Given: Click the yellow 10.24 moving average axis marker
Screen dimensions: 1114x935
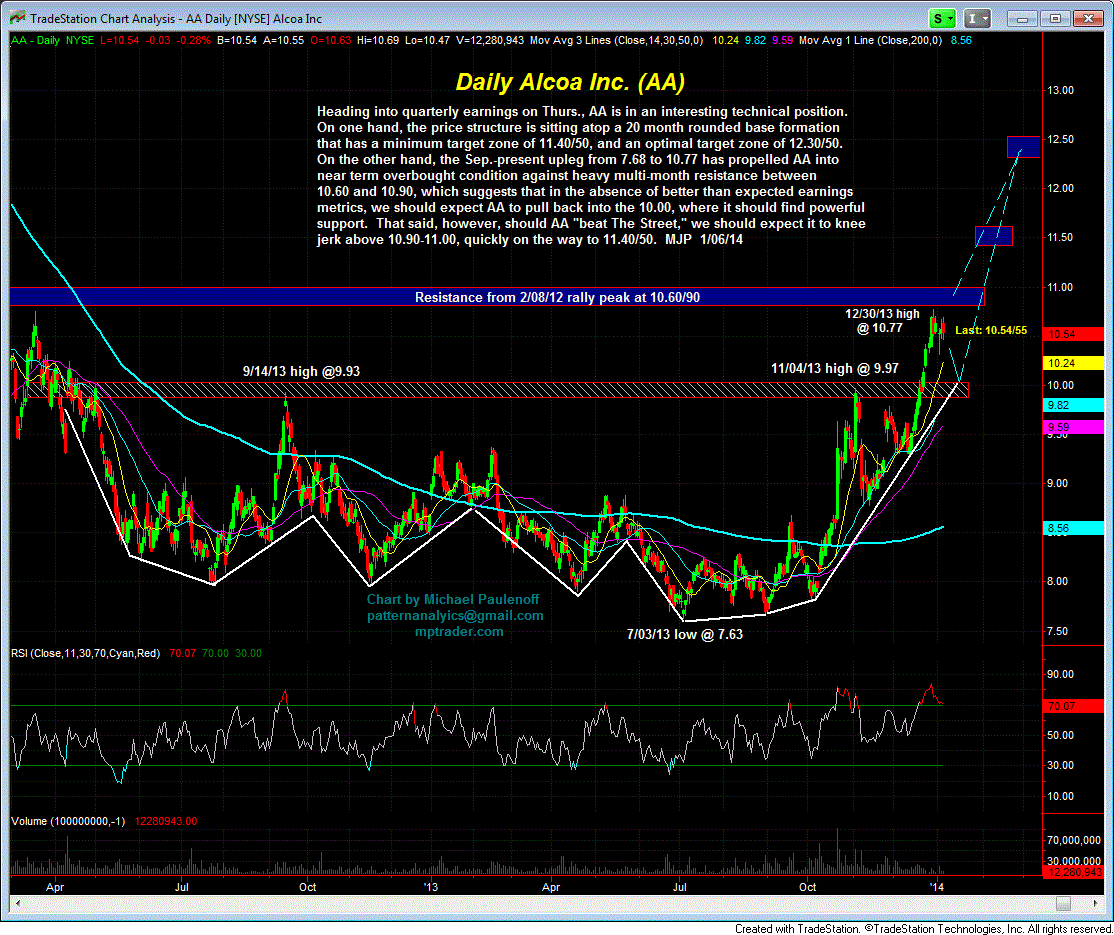Looking at the screenshot, I should (x=1071, y=362).
